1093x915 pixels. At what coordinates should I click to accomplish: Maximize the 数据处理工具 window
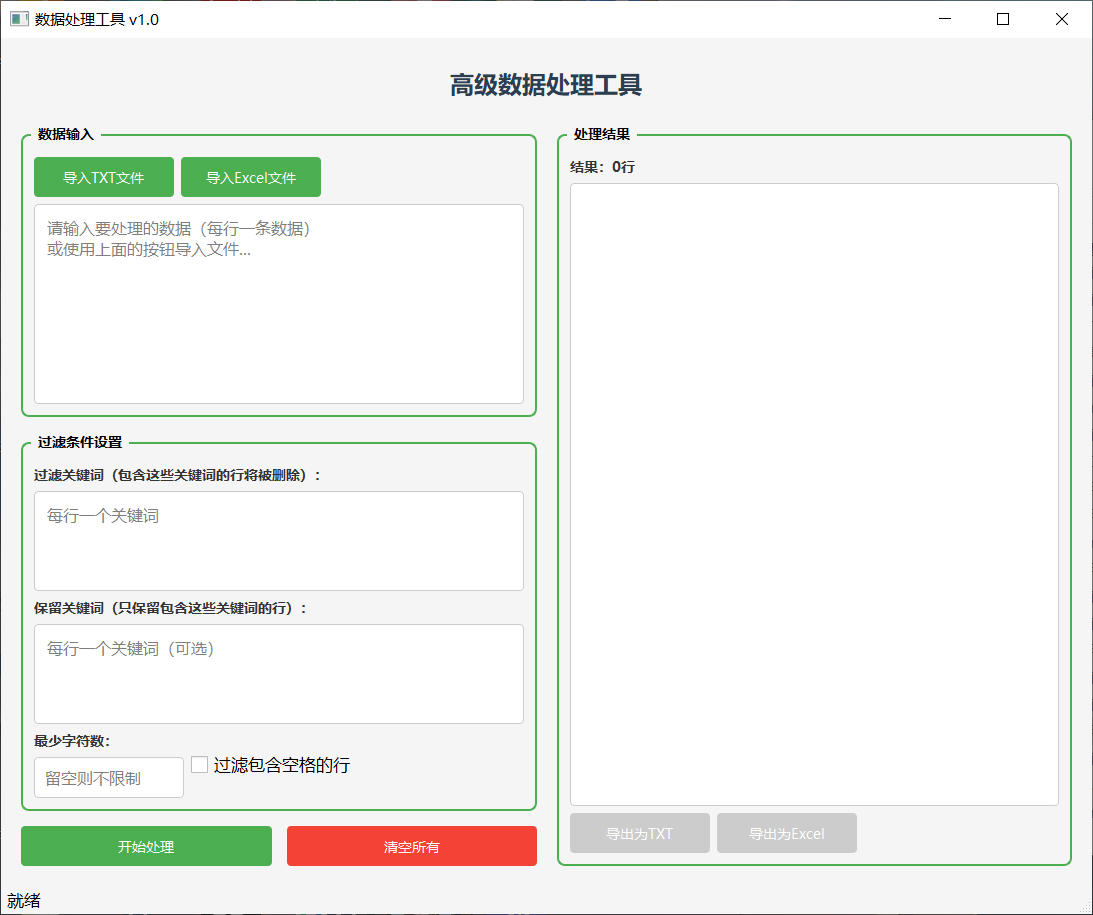1003,19
